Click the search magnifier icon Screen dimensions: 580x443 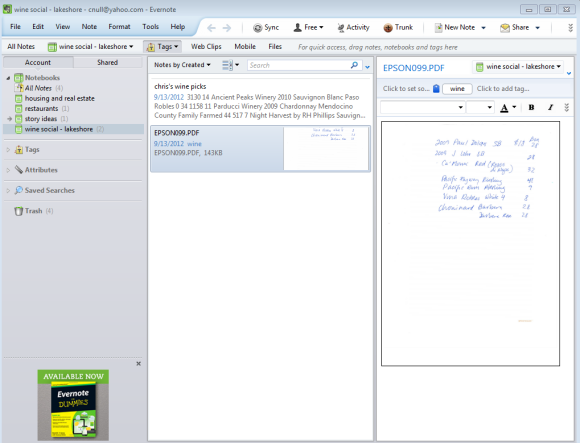click(354, 65)
